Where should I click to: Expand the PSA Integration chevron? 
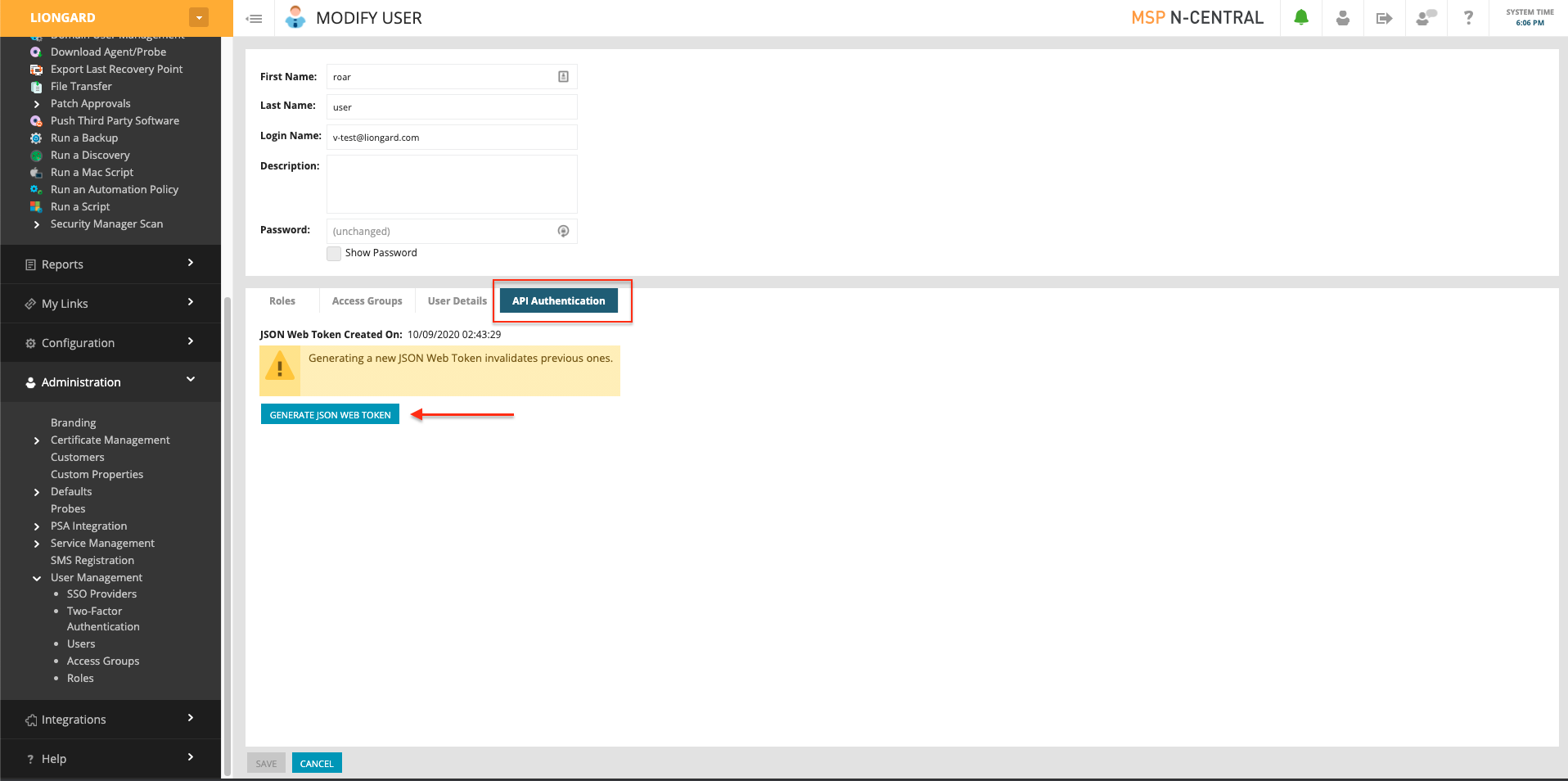(37, 526)
